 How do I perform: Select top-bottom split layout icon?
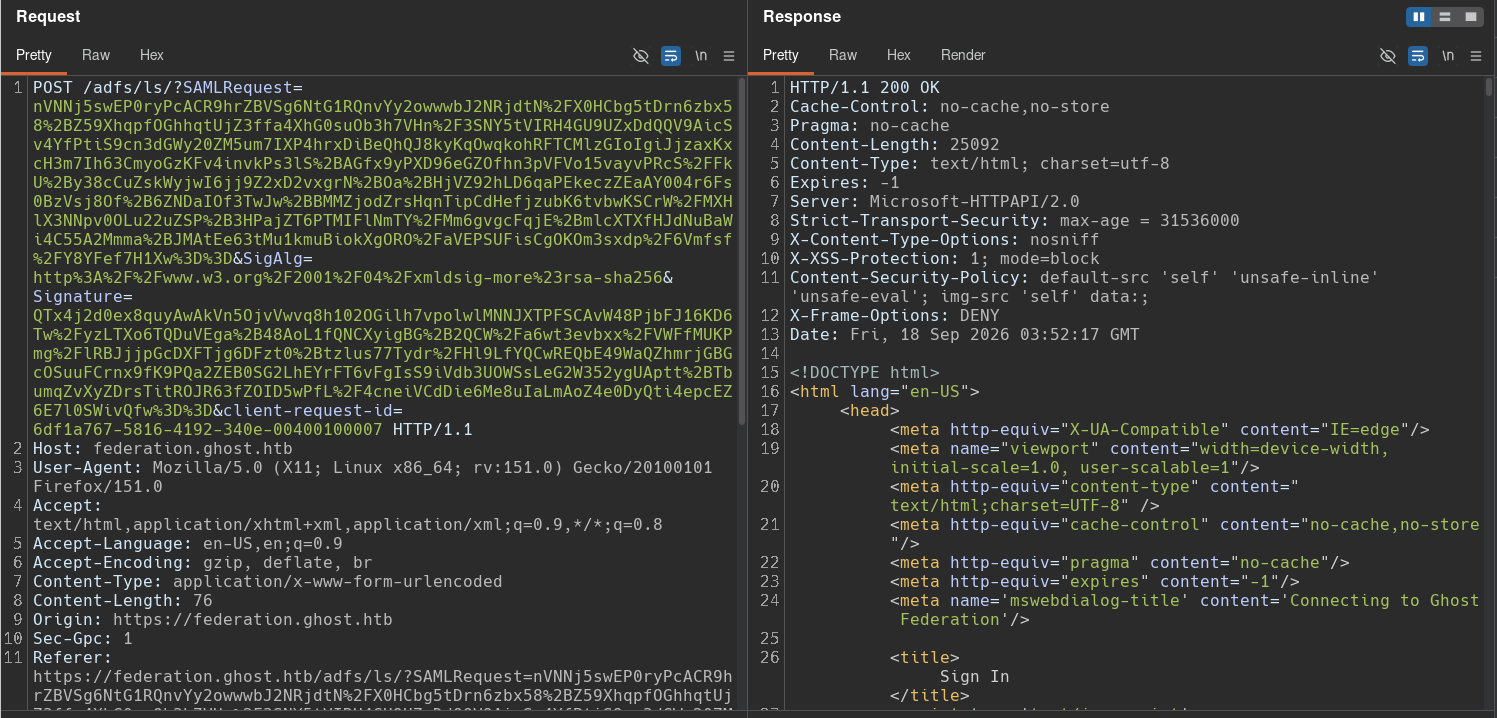[1445, 17]
